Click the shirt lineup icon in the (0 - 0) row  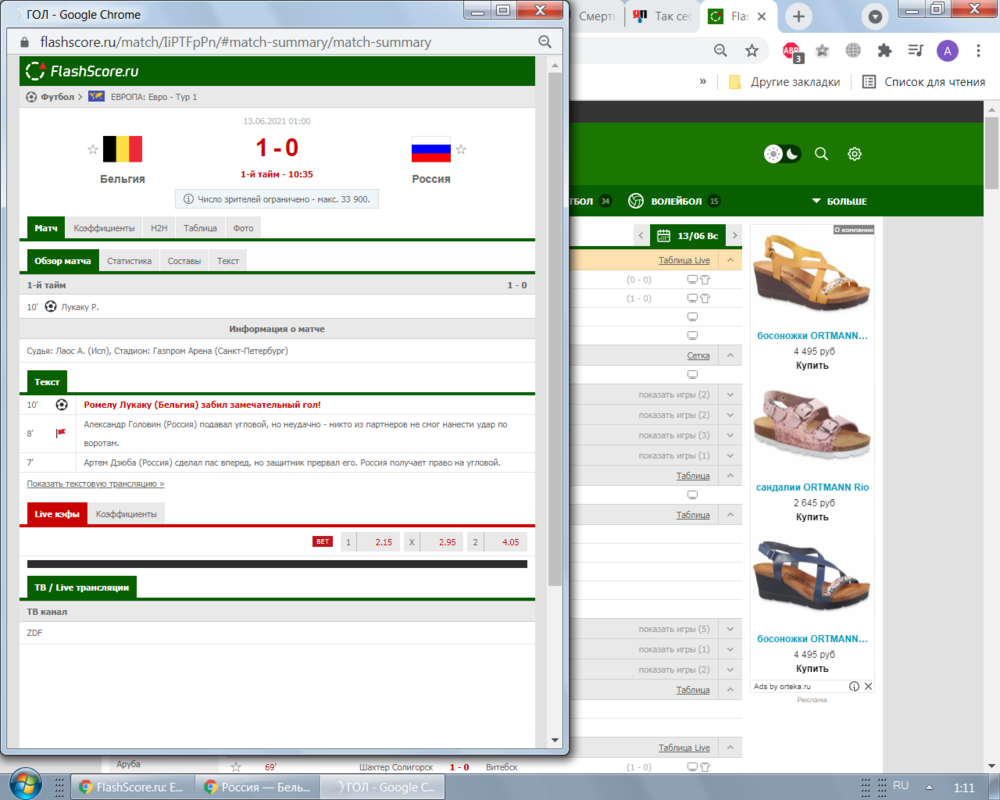[705, 279]
